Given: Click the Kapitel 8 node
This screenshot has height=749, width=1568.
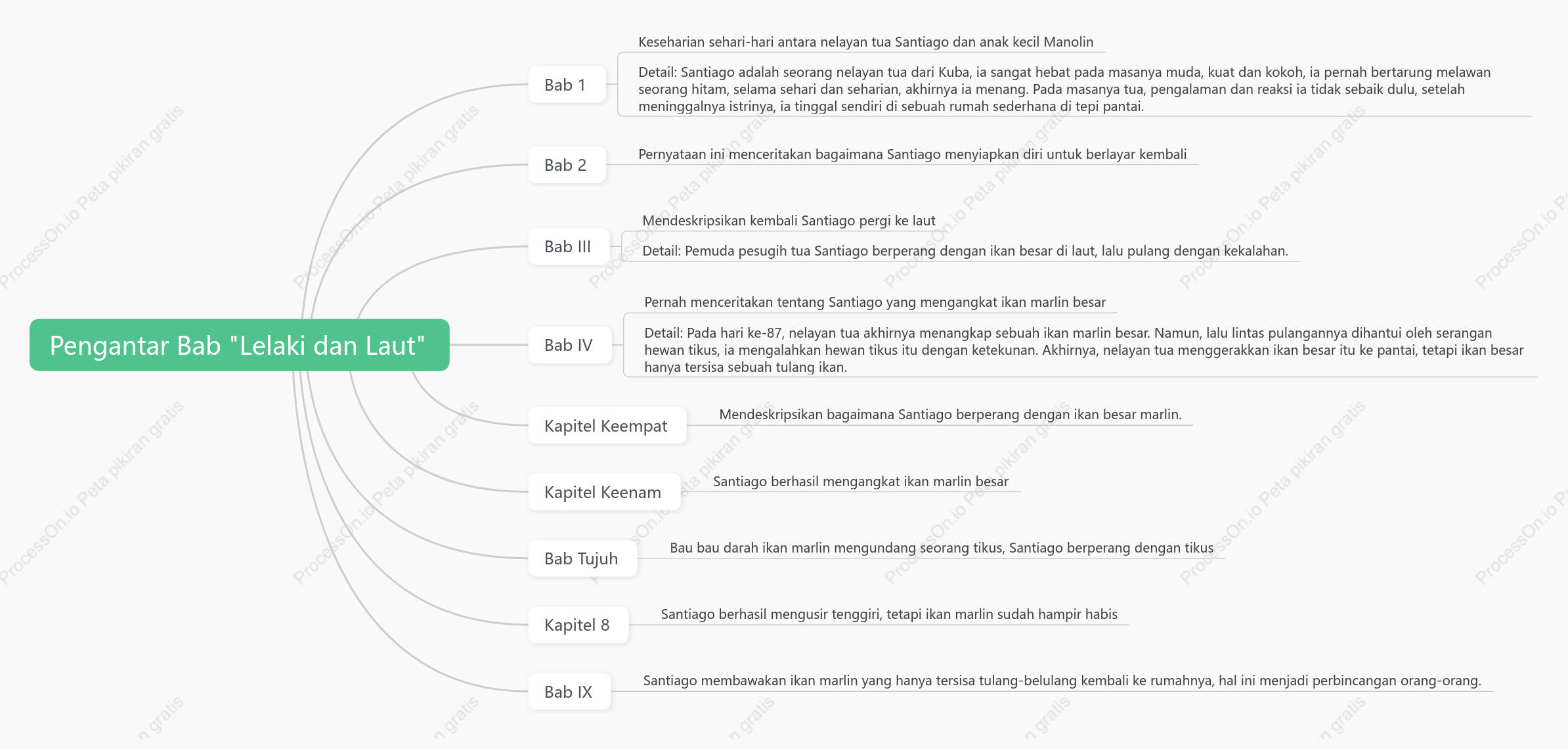Looking at the screenshot, I should coord(578,625).
